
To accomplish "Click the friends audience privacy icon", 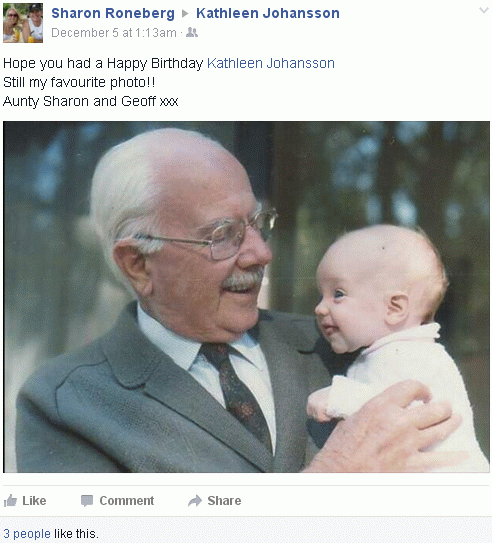I will tap(192, 33).
